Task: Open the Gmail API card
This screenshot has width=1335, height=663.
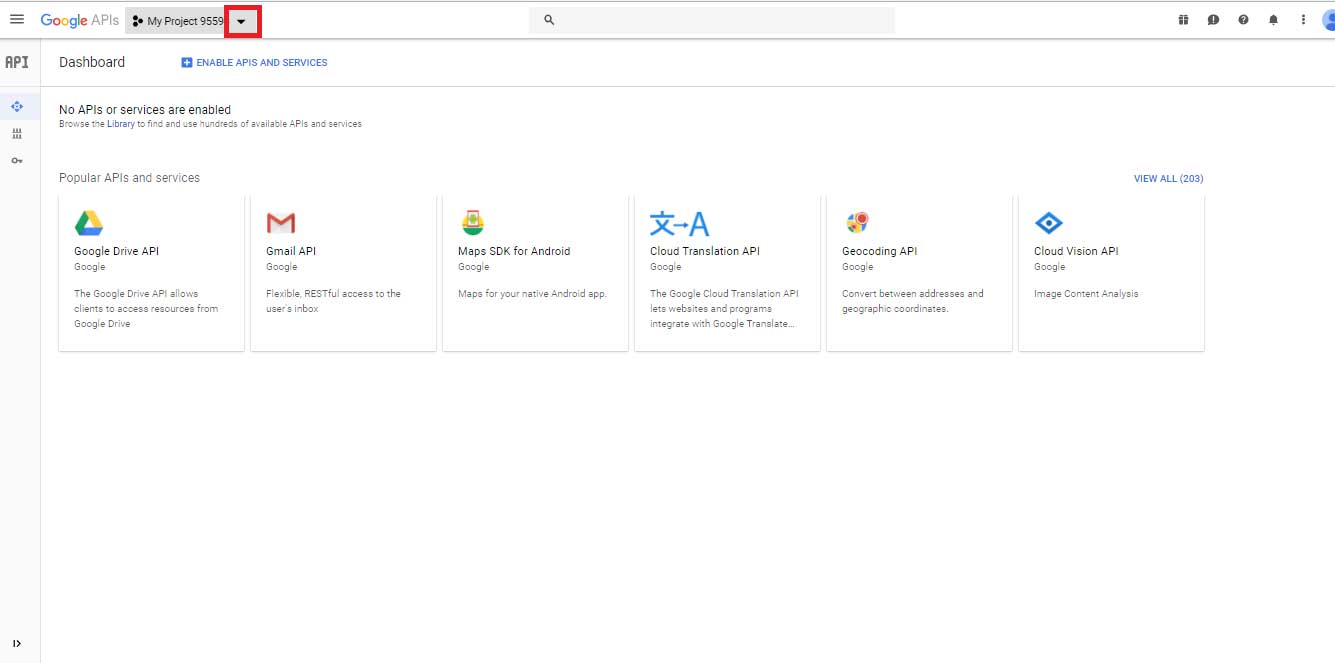Action: 344,273
